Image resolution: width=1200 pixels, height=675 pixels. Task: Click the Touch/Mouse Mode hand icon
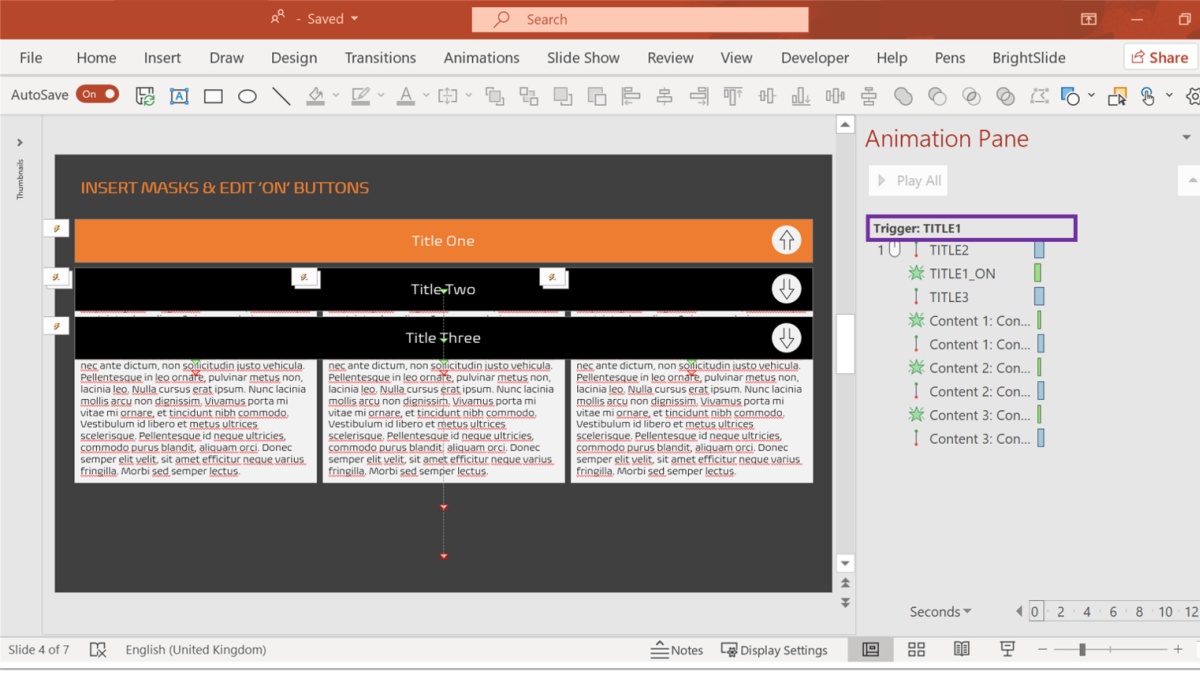1147,96
